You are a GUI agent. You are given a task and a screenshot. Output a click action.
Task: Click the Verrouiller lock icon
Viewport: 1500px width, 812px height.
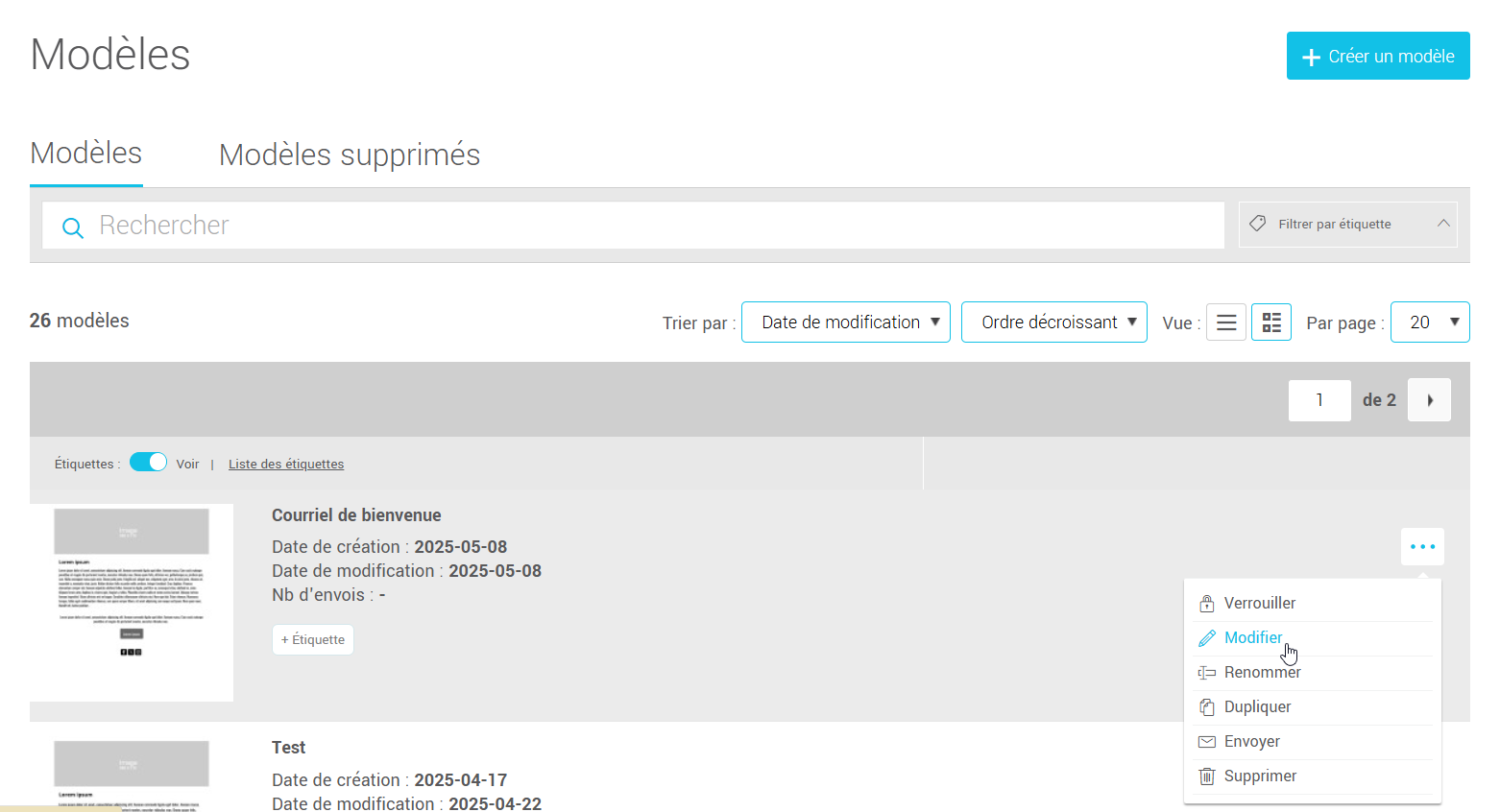point(1207,604)
